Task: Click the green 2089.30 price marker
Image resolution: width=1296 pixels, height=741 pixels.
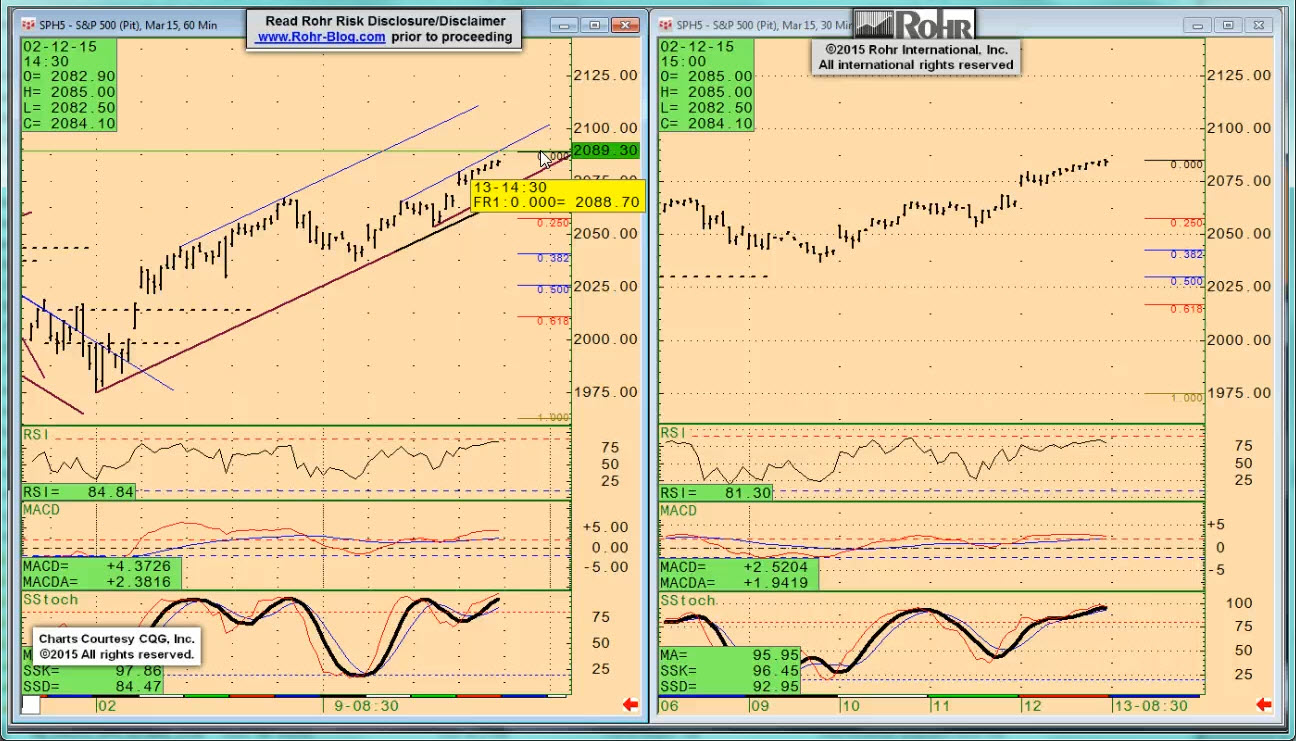Action: [x=605, y=151]
